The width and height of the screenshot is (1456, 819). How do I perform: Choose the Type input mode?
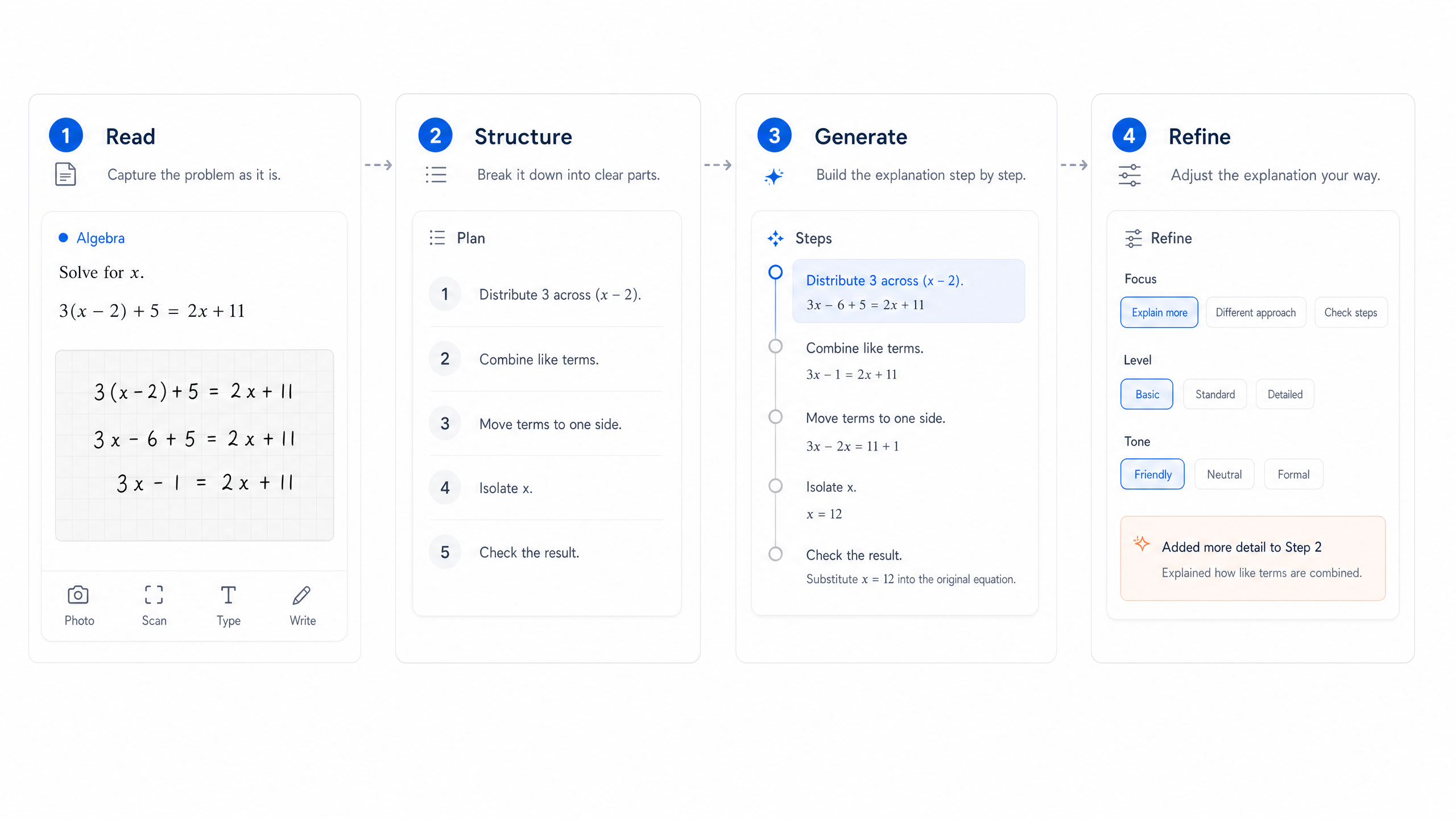(228, 606)
